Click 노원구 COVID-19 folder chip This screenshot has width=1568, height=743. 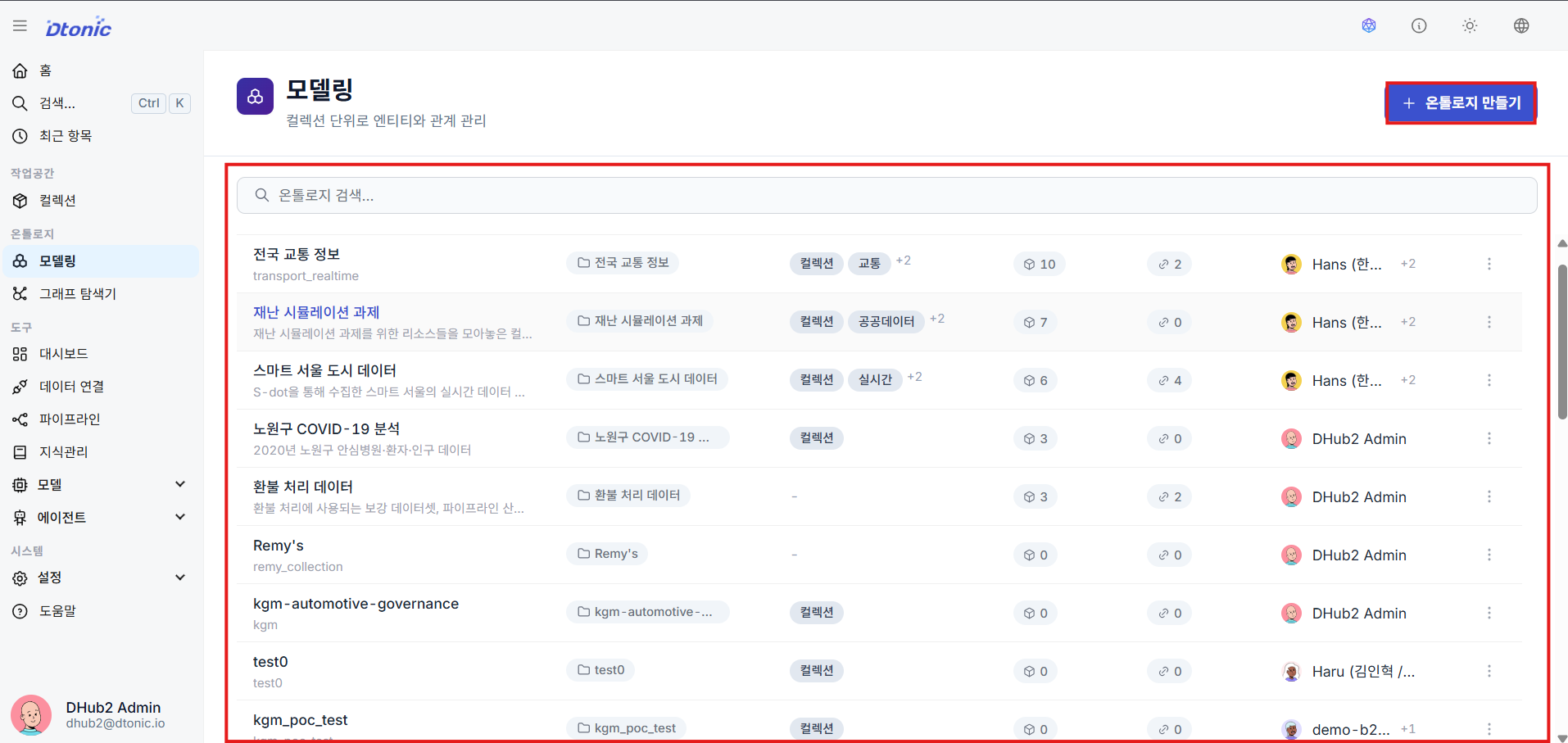coord(647,437)
